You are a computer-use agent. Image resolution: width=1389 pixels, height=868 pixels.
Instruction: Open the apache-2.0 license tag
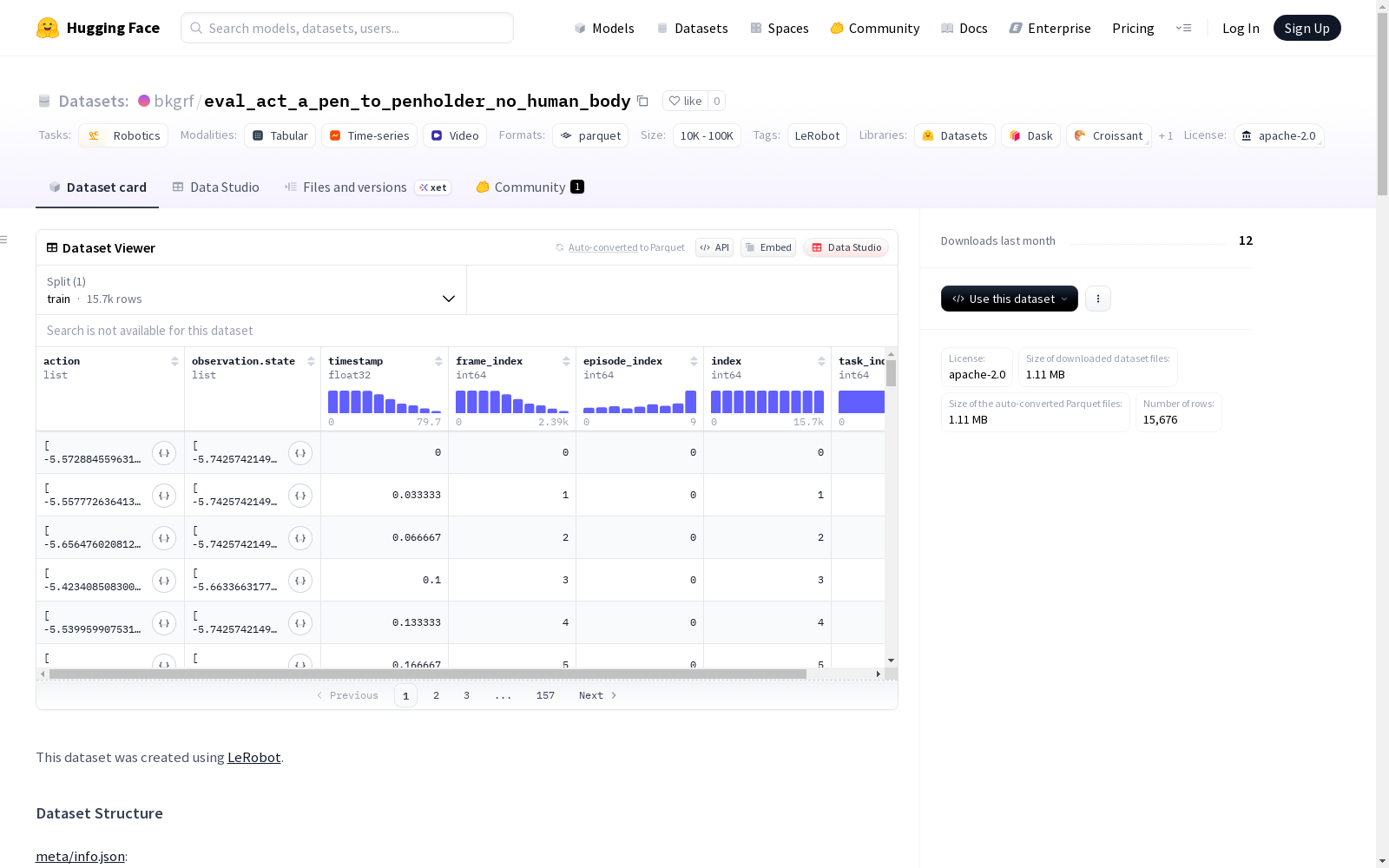(x=1279, y=135)
